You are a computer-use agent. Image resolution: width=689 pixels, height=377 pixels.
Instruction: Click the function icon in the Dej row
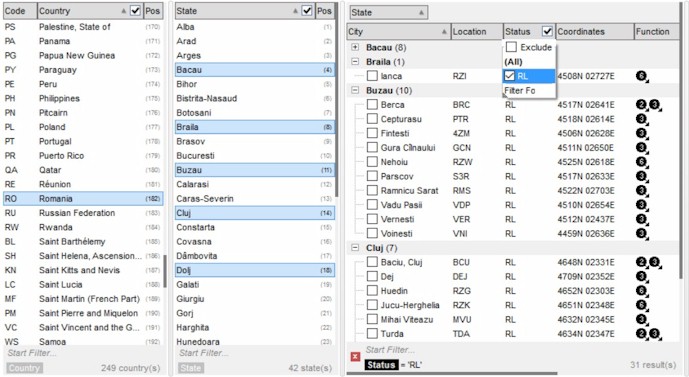[x=641, y=277]
